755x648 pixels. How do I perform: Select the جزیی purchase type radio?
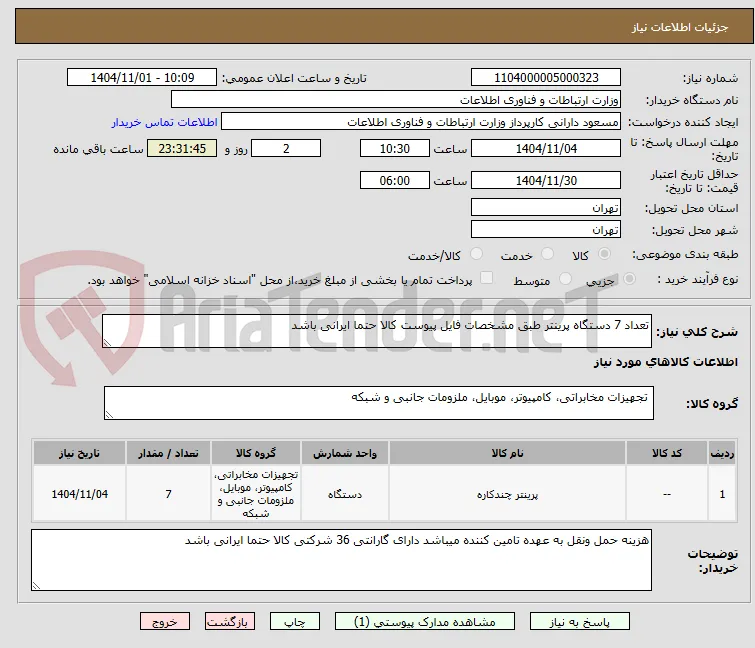[x=629, y=279]
